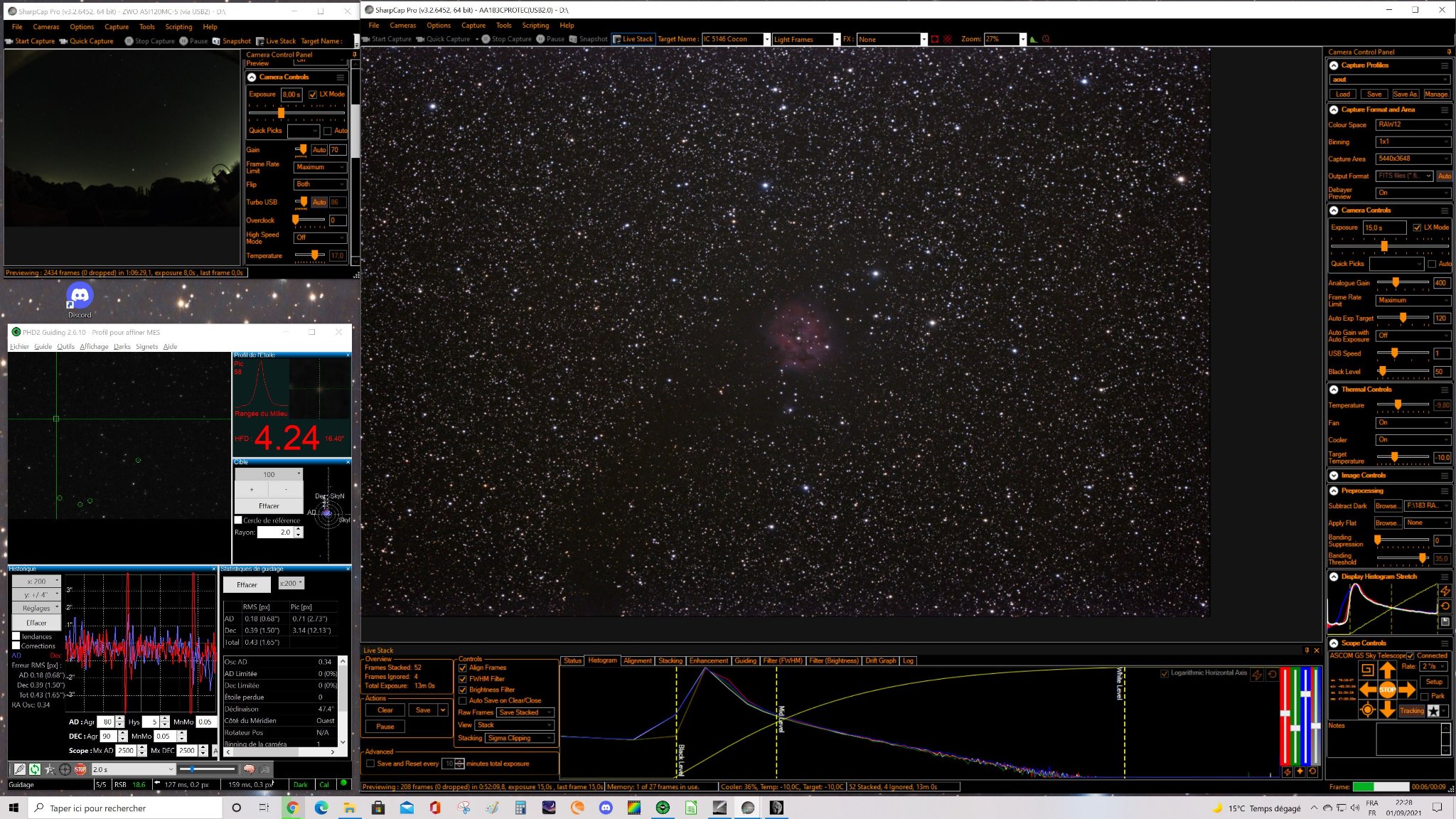Enable Auto Save on Clear/Close
Image resolution: width=1456 pixels, height=819 pixels.
click(463, 701)
